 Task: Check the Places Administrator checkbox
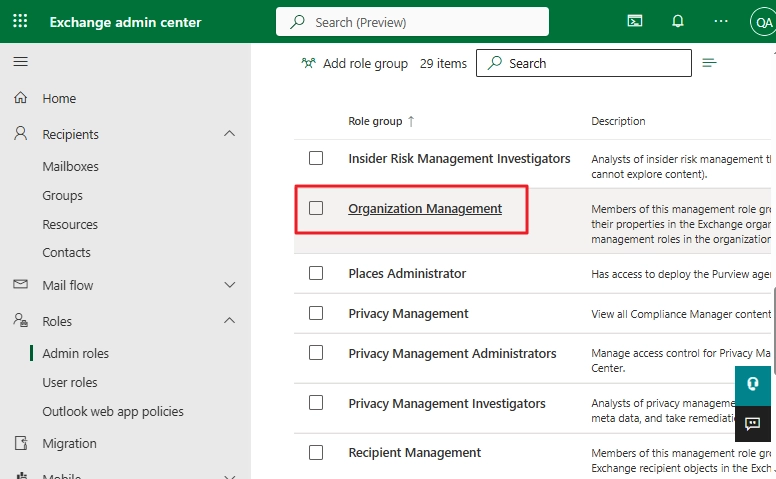(x=316, y=273)
